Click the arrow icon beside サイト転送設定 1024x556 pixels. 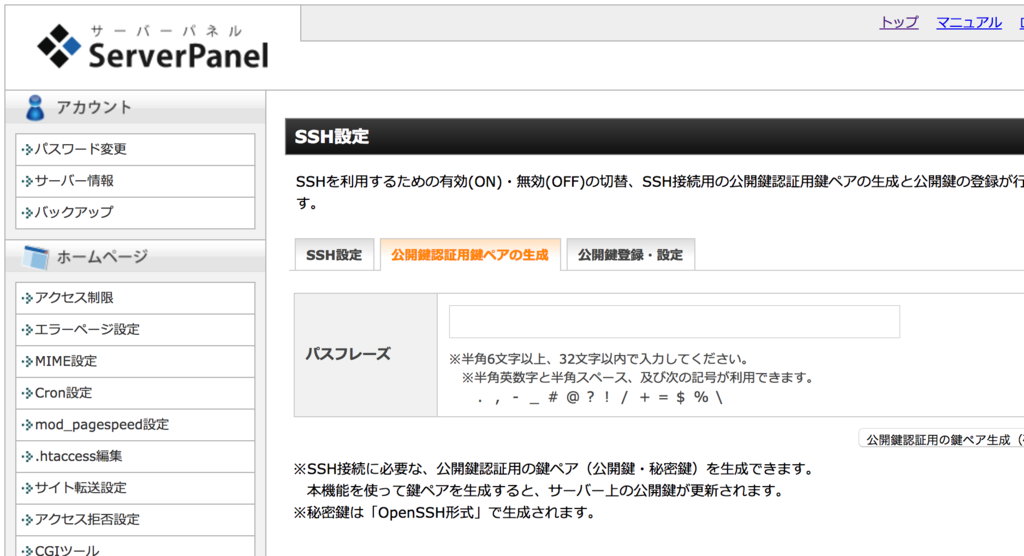click(27, 488)
